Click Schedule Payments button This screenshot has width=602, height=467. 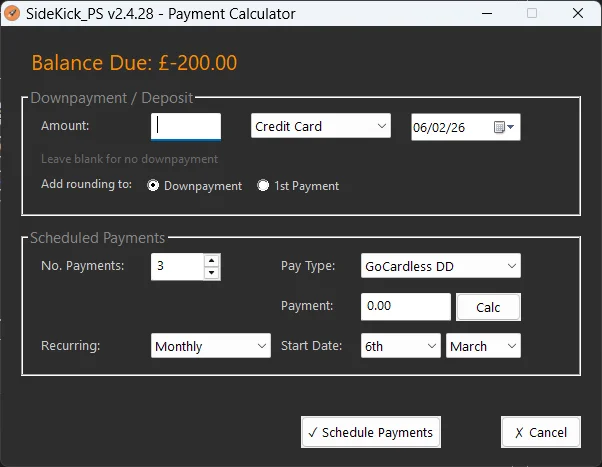pyautogui.click(x=371, y=432)
